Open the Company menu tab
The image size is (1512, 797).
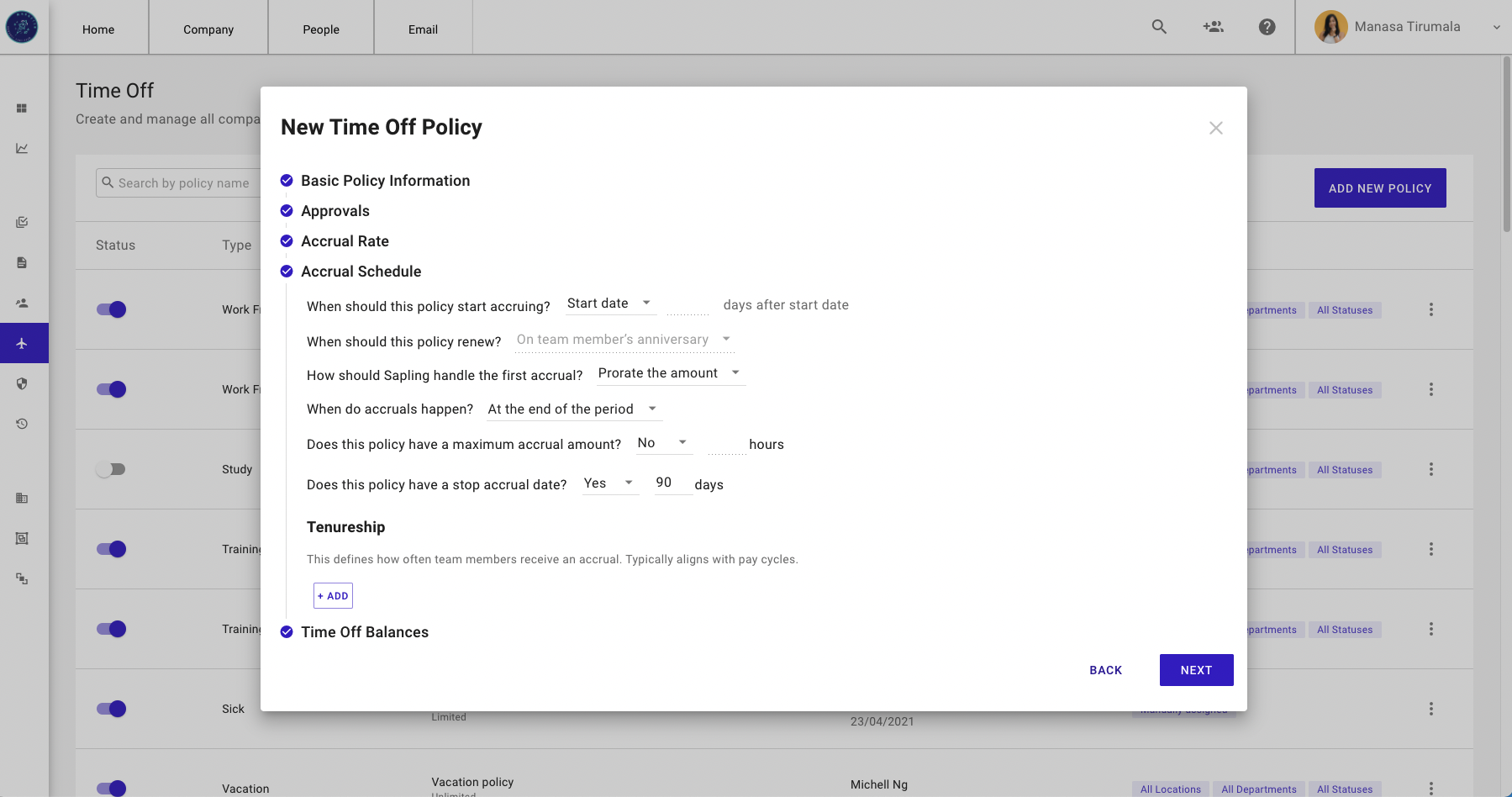[208, 29]
